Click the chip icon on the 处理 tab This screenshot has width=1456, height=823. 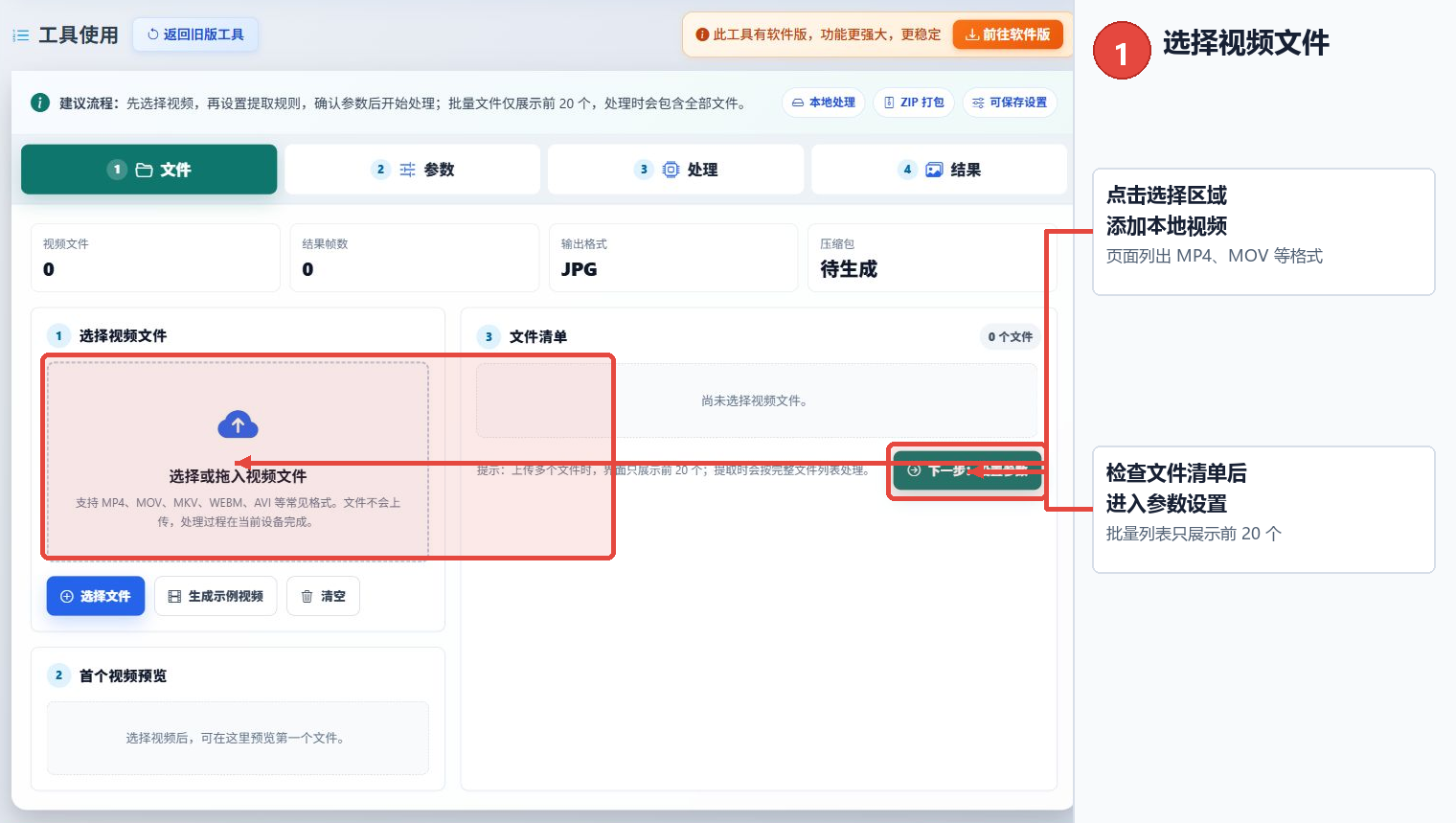tap(671, 170)
